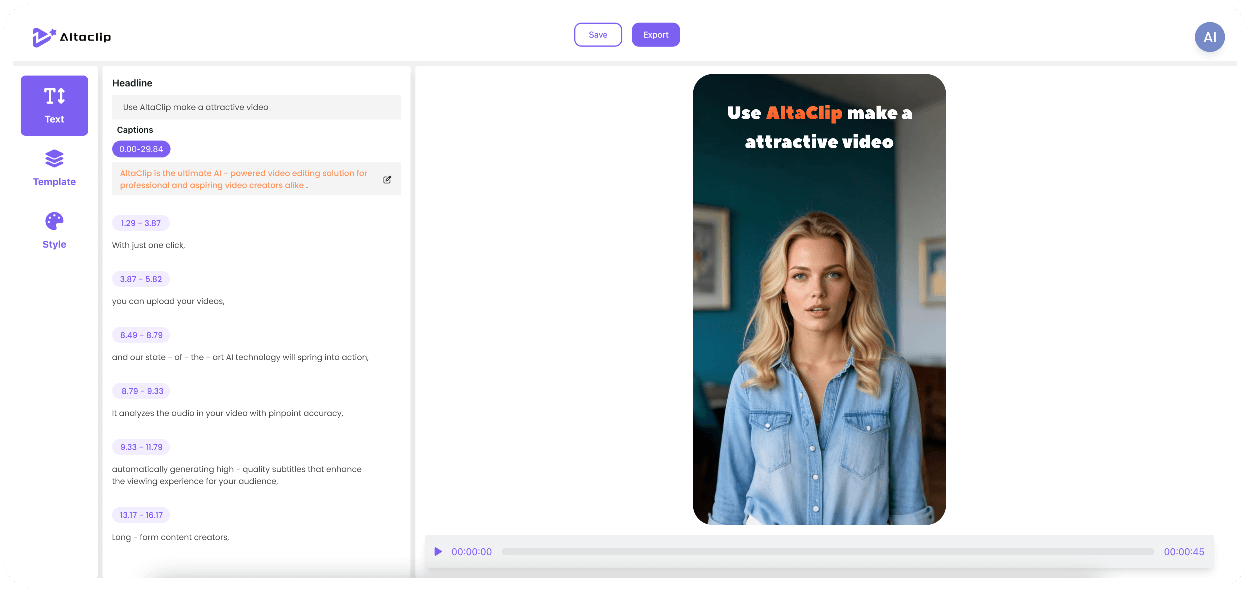Select the 6.49 - 8.79 timestamp chip
The width and height of the screenshot is (1250, 593).
tap(141, 335)
